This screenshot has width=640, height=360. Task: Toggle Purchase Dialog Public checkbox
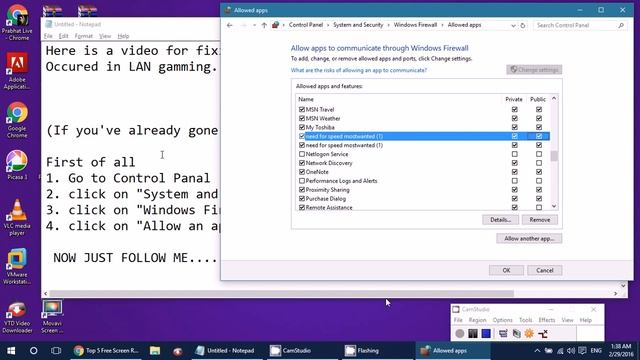tap(539, 199)
